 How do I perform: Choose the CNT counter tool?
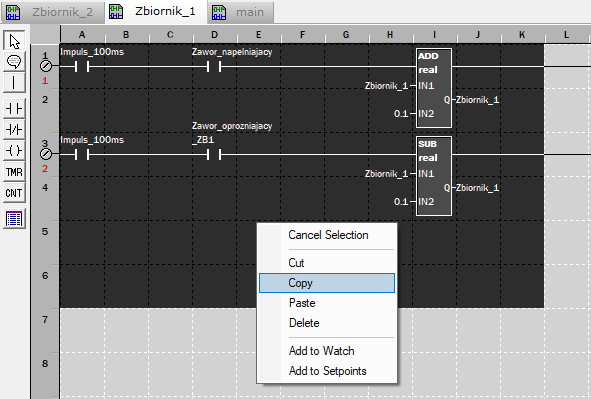14,193
